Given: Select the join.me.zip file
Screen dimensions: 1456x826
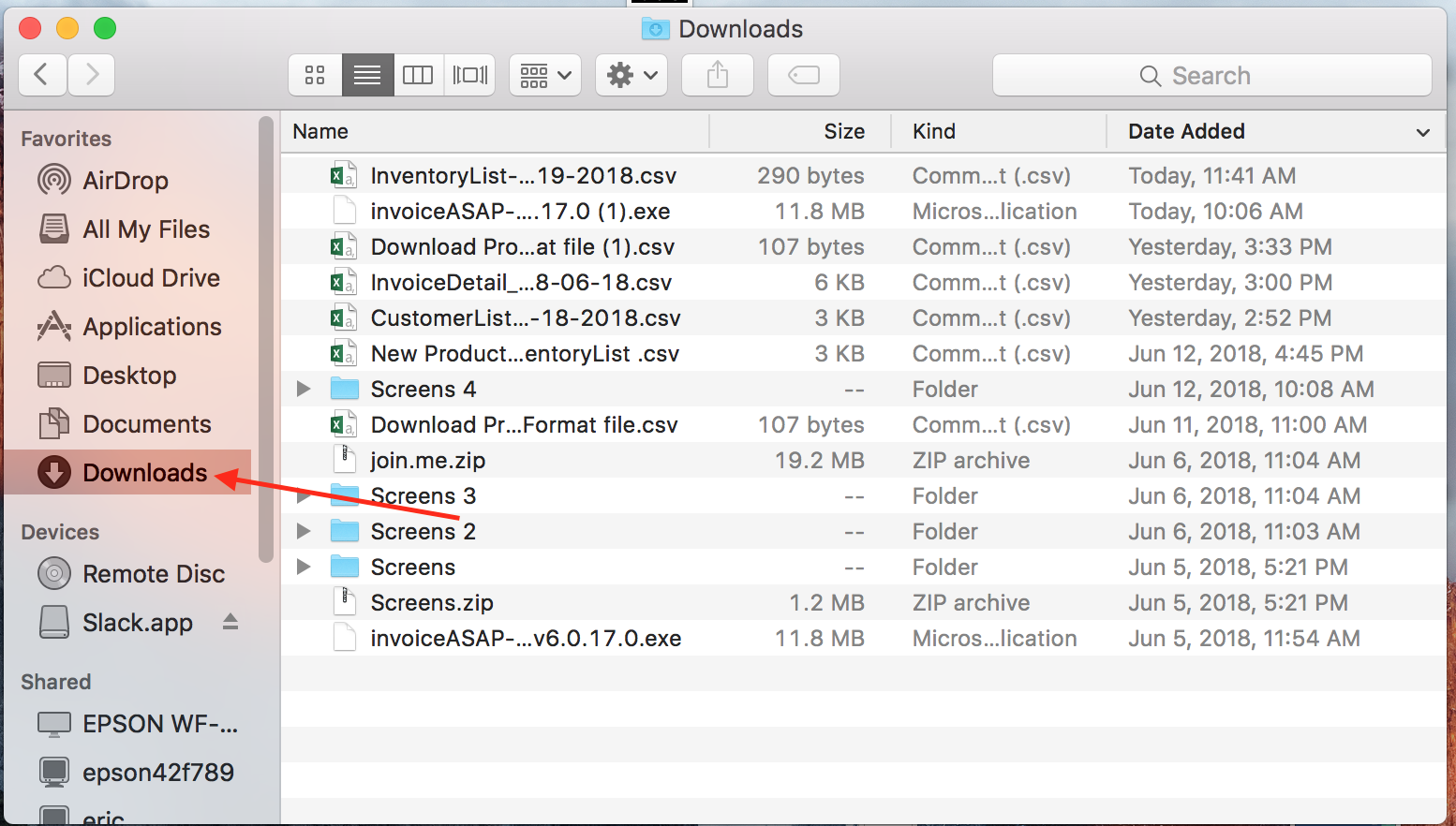Looking at the screenshot, I should pos(427,461).
